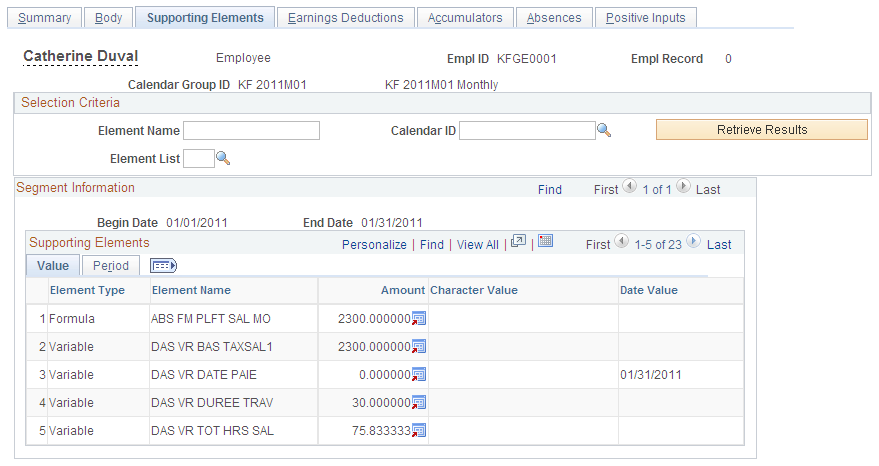Click the Zoom grid popup icon

[519, 241]
